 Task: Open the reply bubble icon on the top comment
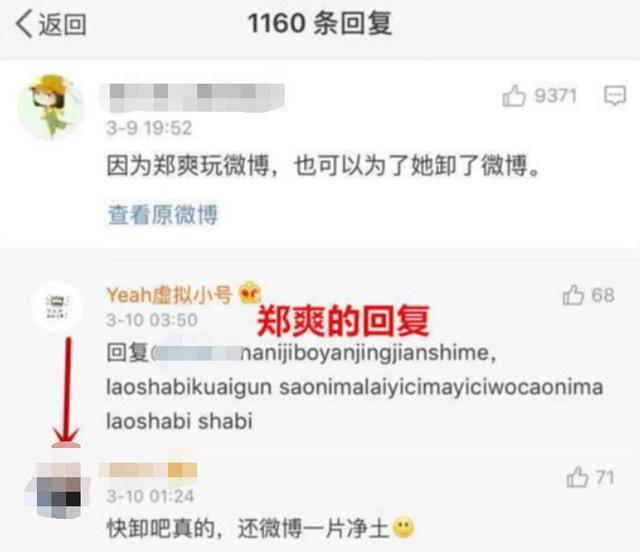(x=615, y=96)
